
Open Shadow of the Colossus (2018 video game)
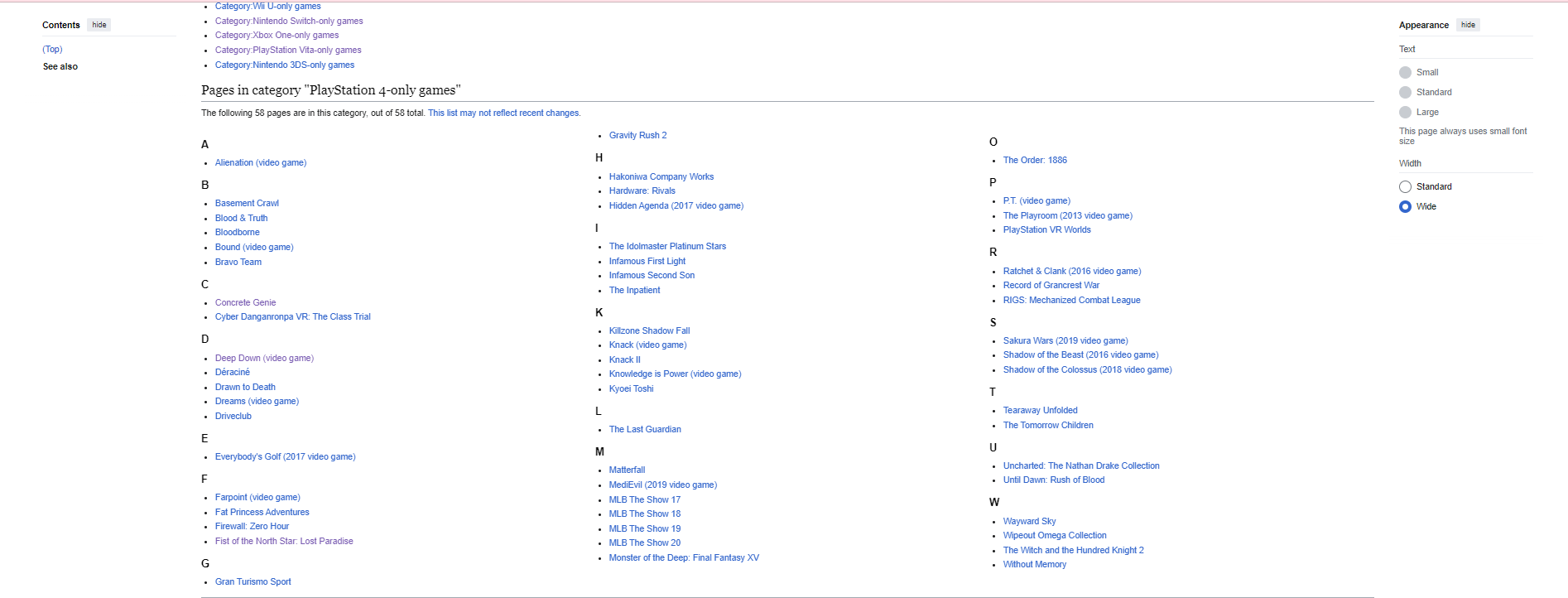1088,369
